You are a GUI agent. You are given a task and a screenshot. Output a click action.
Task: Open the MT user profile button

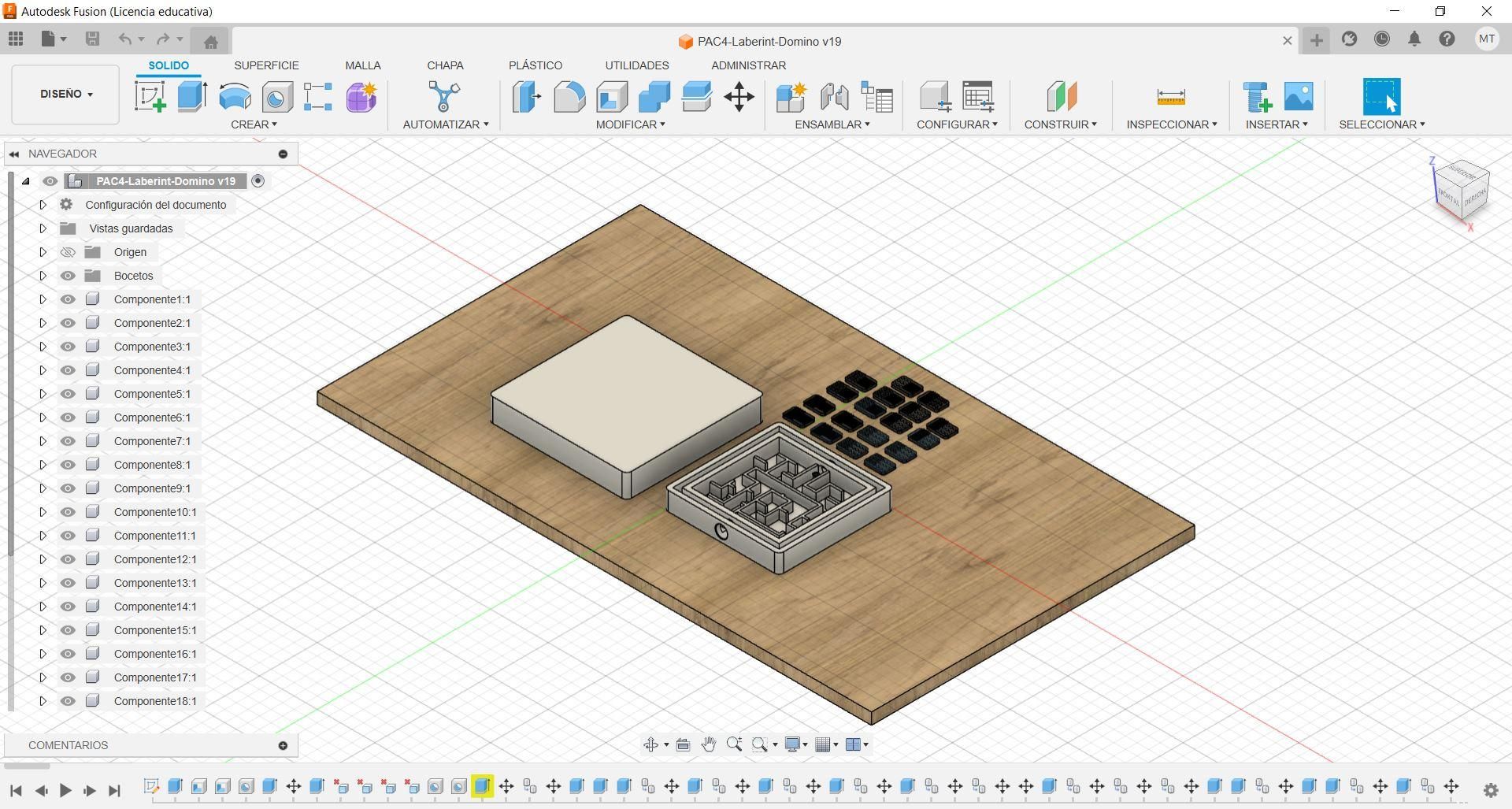1487,39
